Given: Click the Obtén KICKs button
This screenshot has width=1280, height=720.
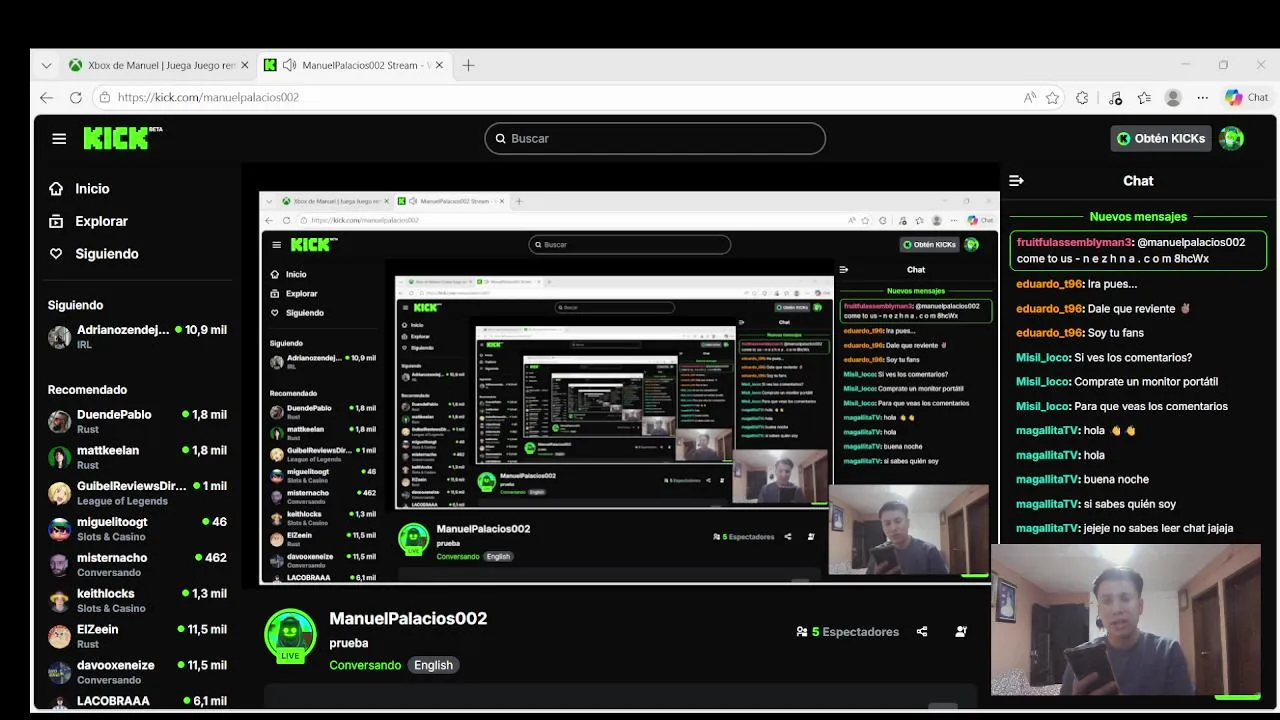Looking at the screenshot, I should [x=1161, y=138].
